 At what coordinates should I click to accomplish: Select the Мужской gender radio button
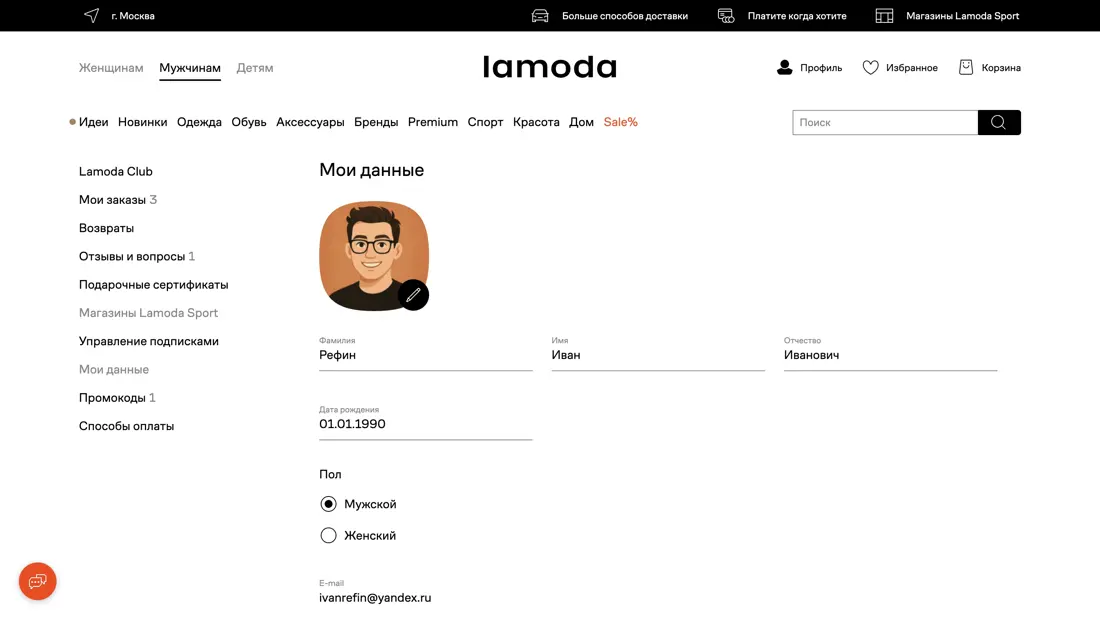(x=328, y=504)
